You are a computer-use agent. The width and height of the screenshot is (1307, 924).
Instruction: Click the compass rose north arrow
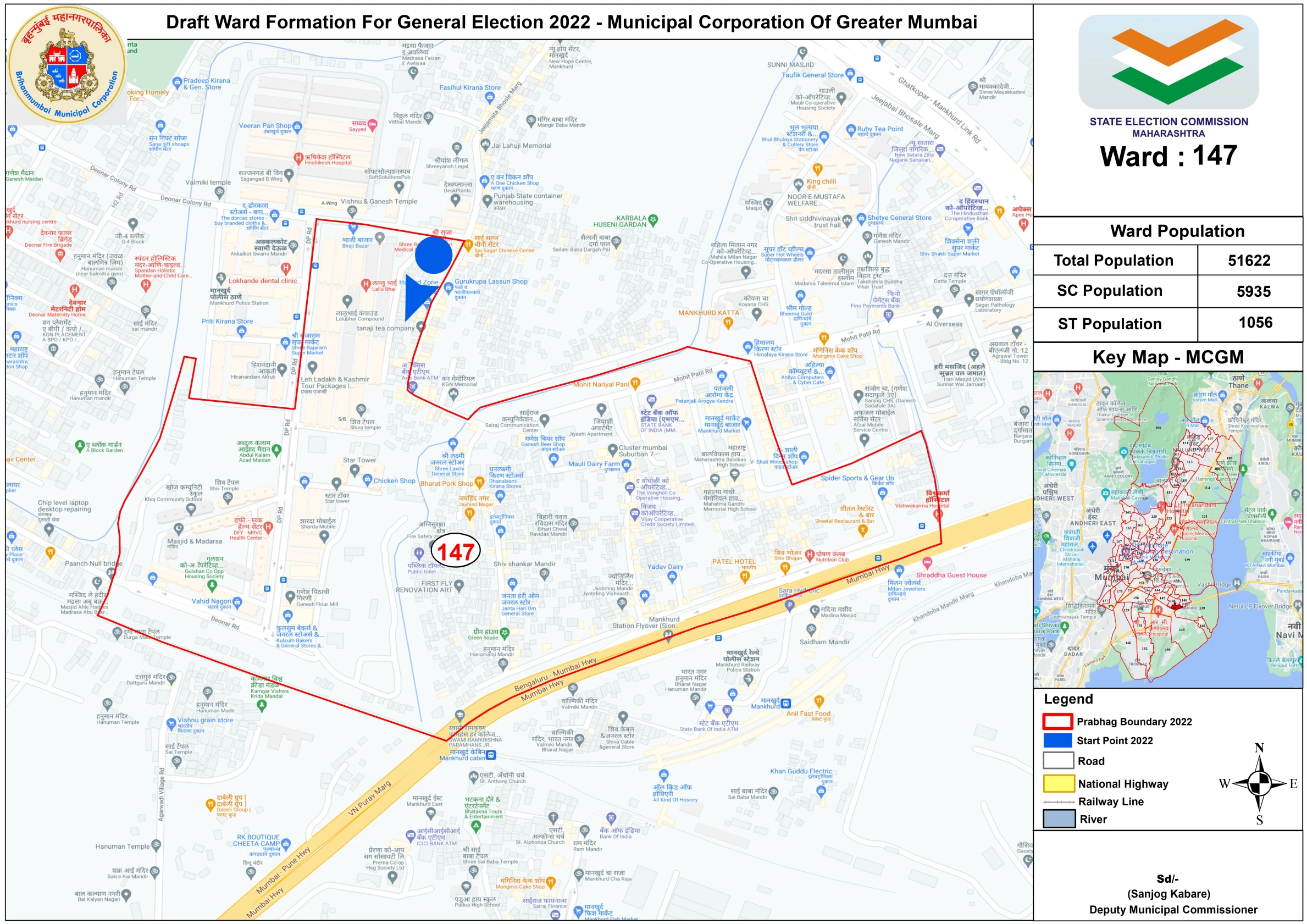[1259, 783]
